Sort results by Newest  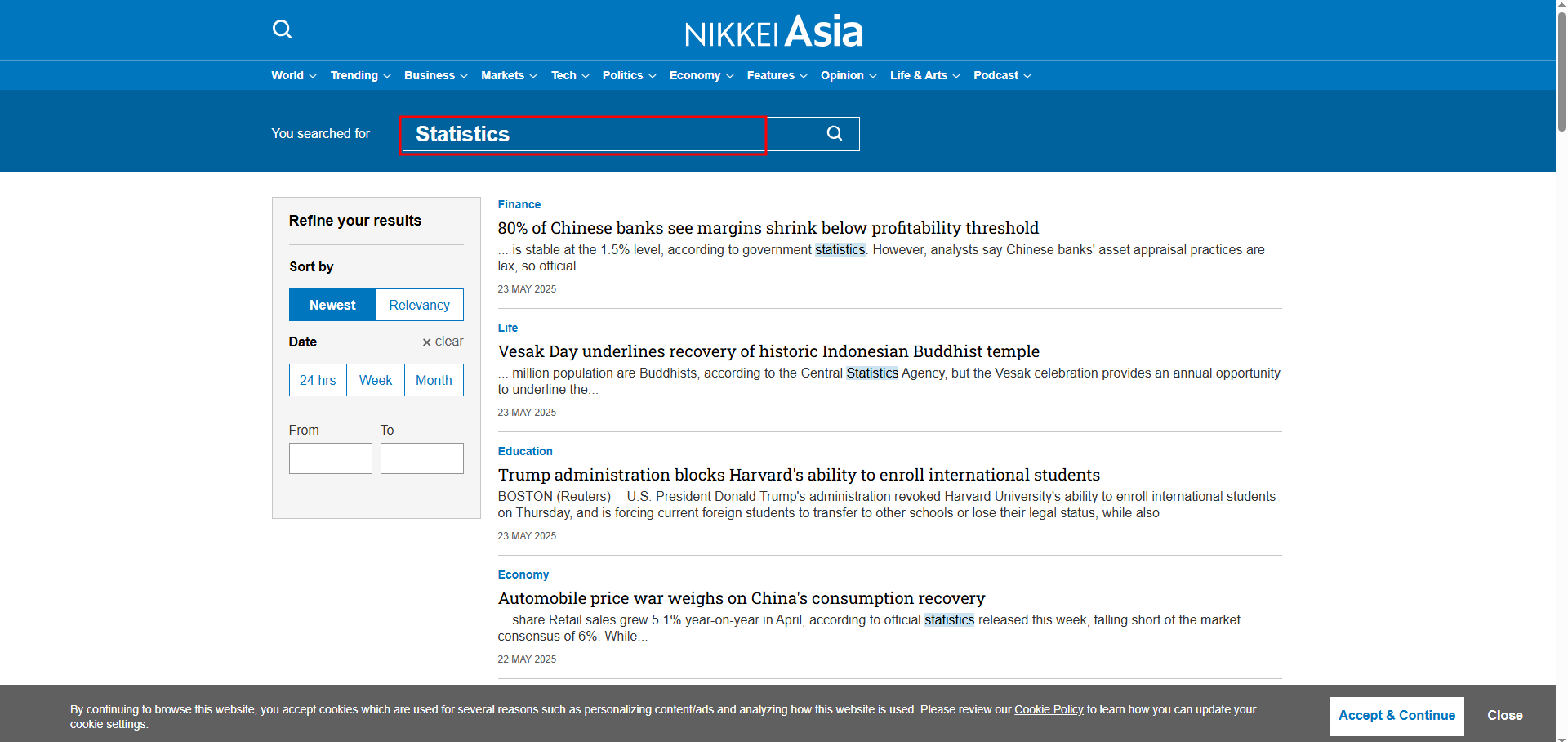point(332,305)
